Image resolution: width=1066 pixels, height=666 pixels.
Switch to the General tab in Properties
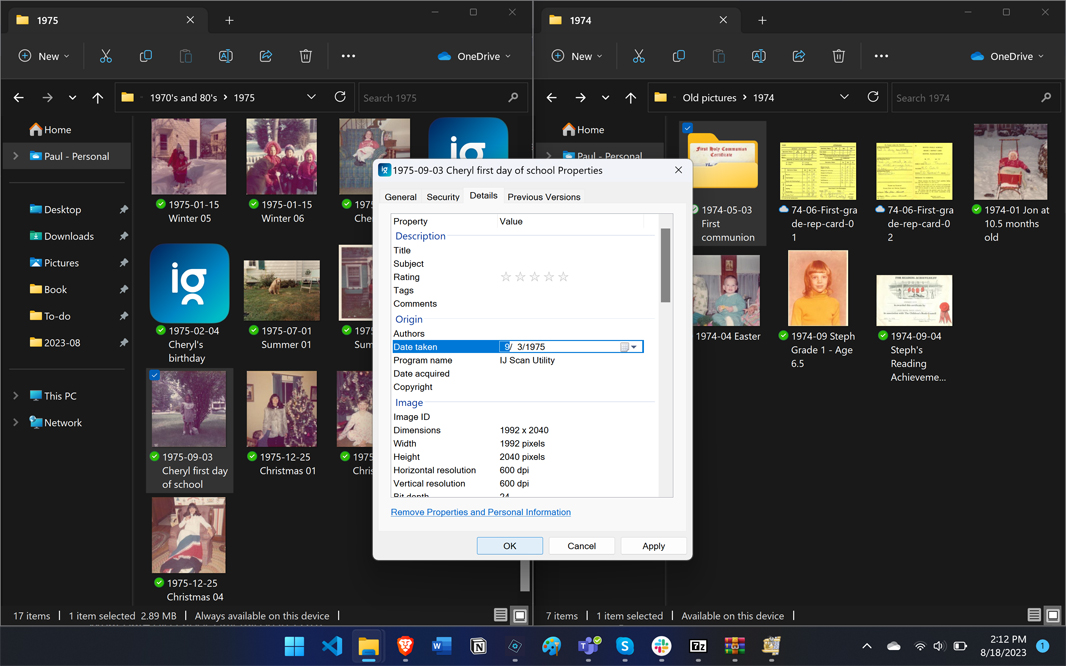tap(400, 197)
